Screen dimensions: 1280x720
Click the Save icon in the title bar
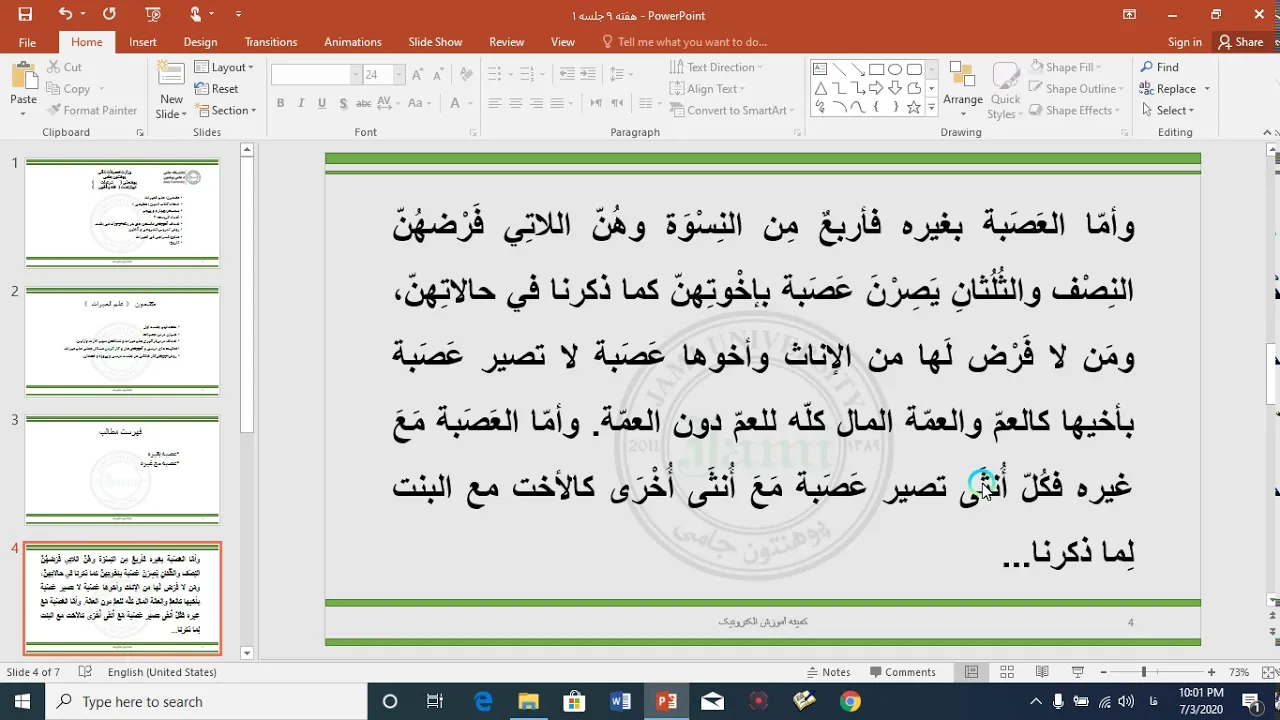tap(25, 14)
